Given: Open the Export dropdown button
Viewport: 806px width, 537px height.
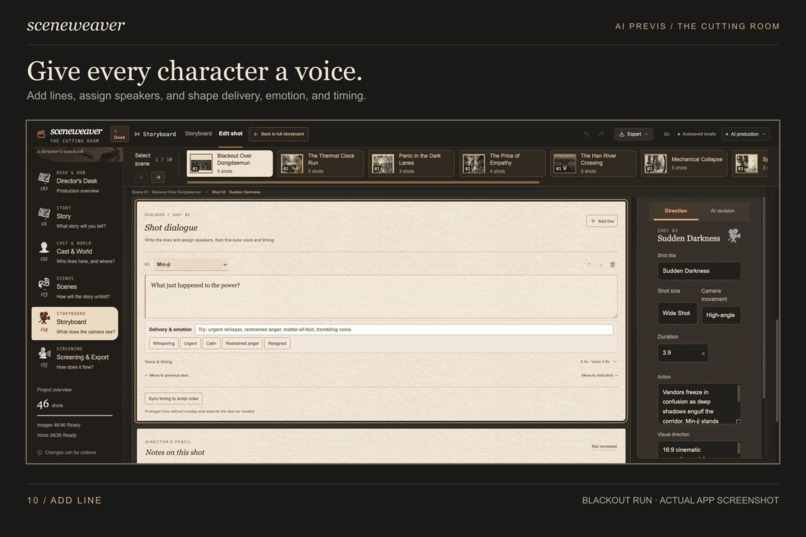Looking at the screenshot, I should [x=634, y=134].
